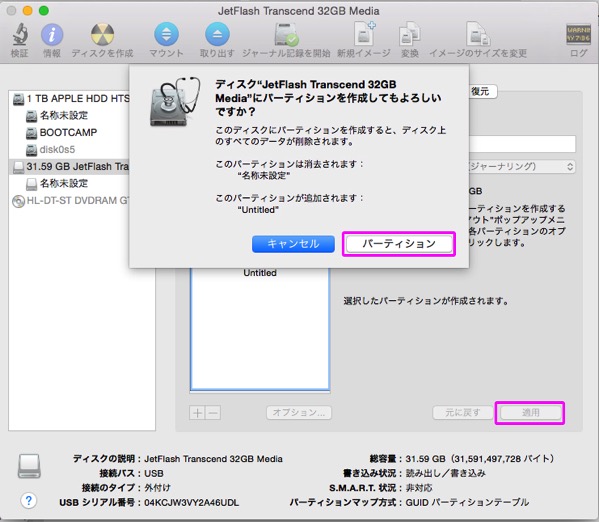Click the 読み出し/書き込み write status value
This screenshot has width=599, height=522.
coord(445,473)
